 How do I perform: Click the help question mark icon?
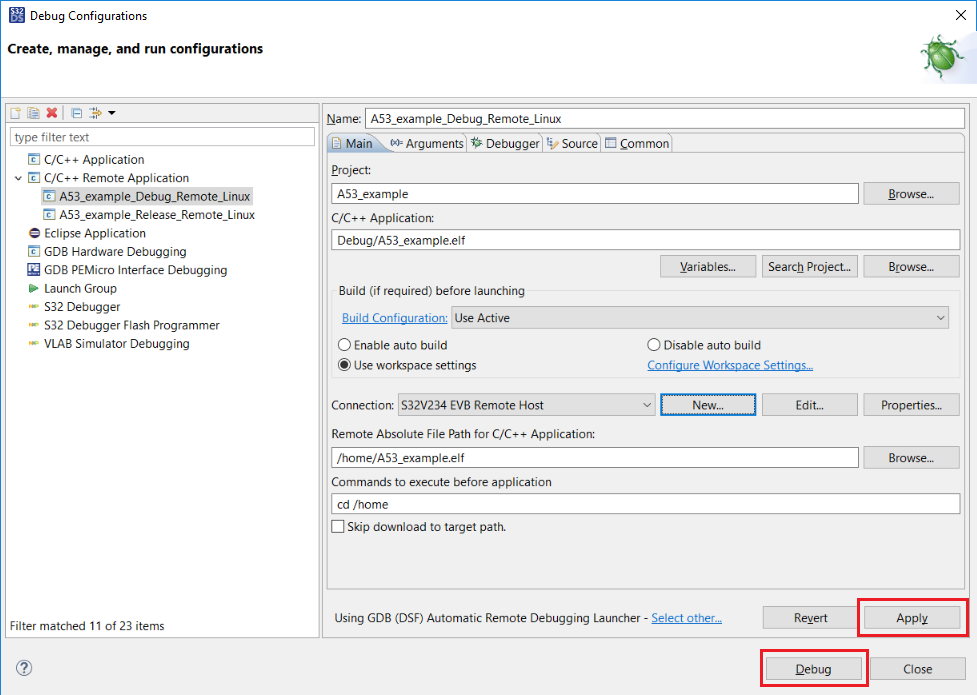pyautogui.click(x=25, y=668)
